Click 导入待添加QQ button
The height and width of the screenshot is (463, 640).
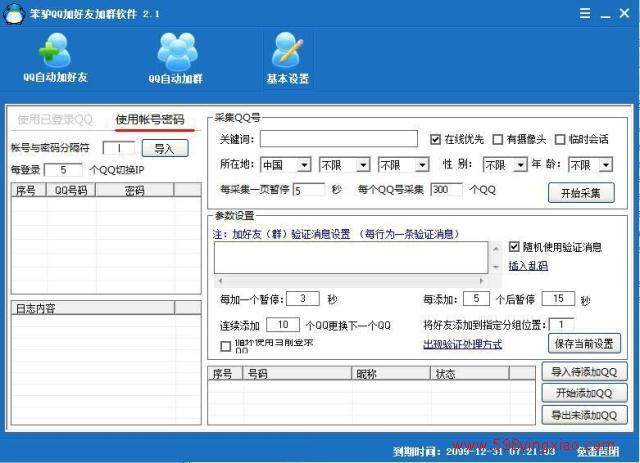coord(584,372)
